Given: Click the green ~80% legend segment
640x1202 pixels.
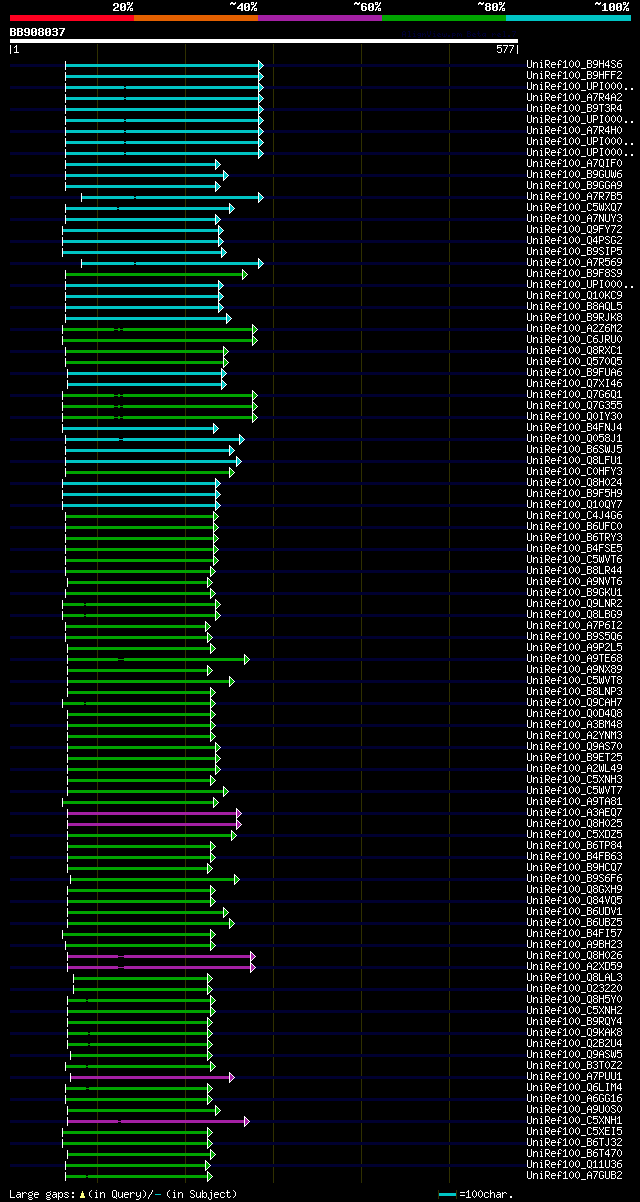Looking at the screenshot, I should point(444,18).
